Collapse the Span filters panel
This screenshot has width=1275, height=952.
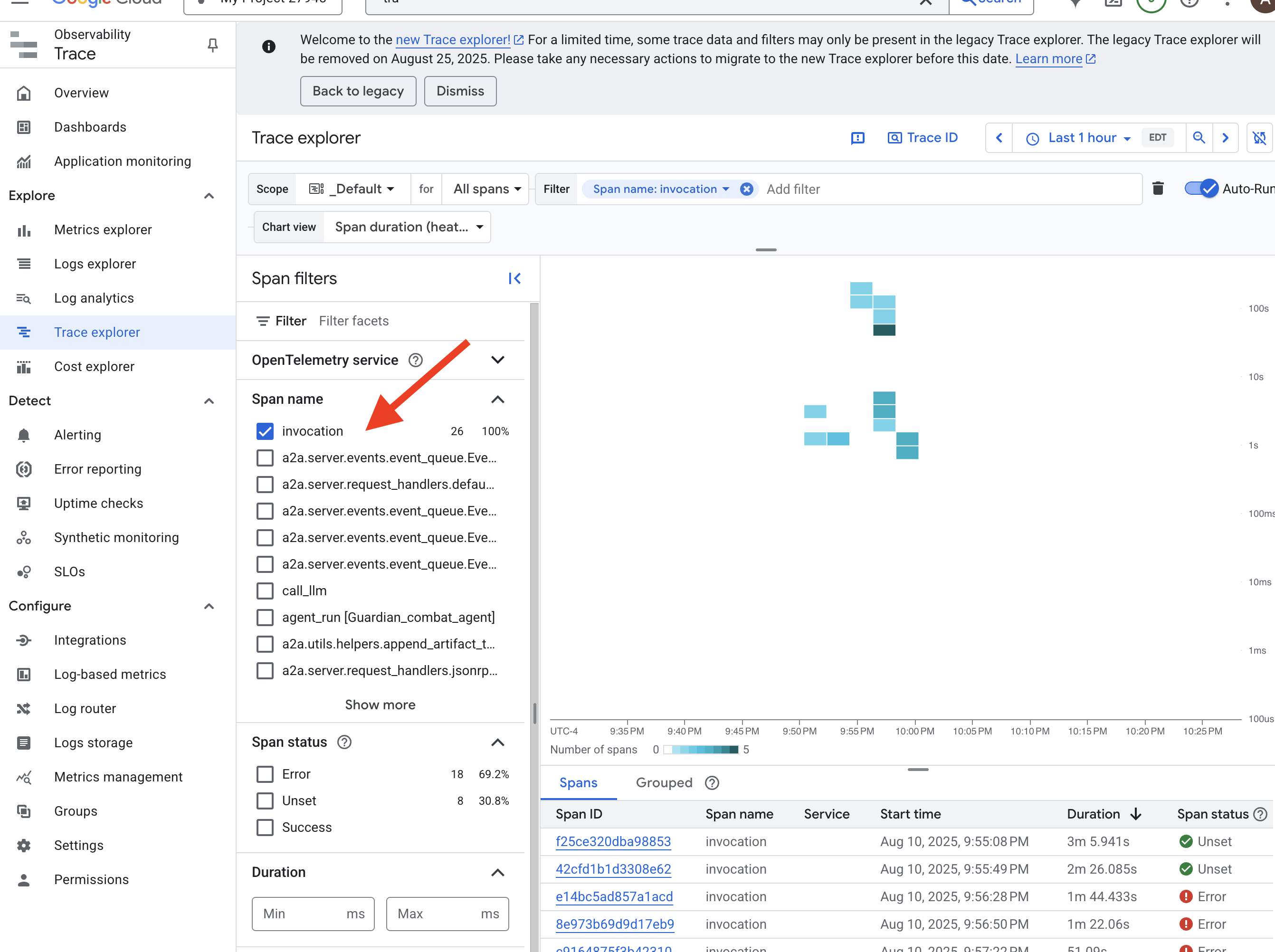click(514, 279)
